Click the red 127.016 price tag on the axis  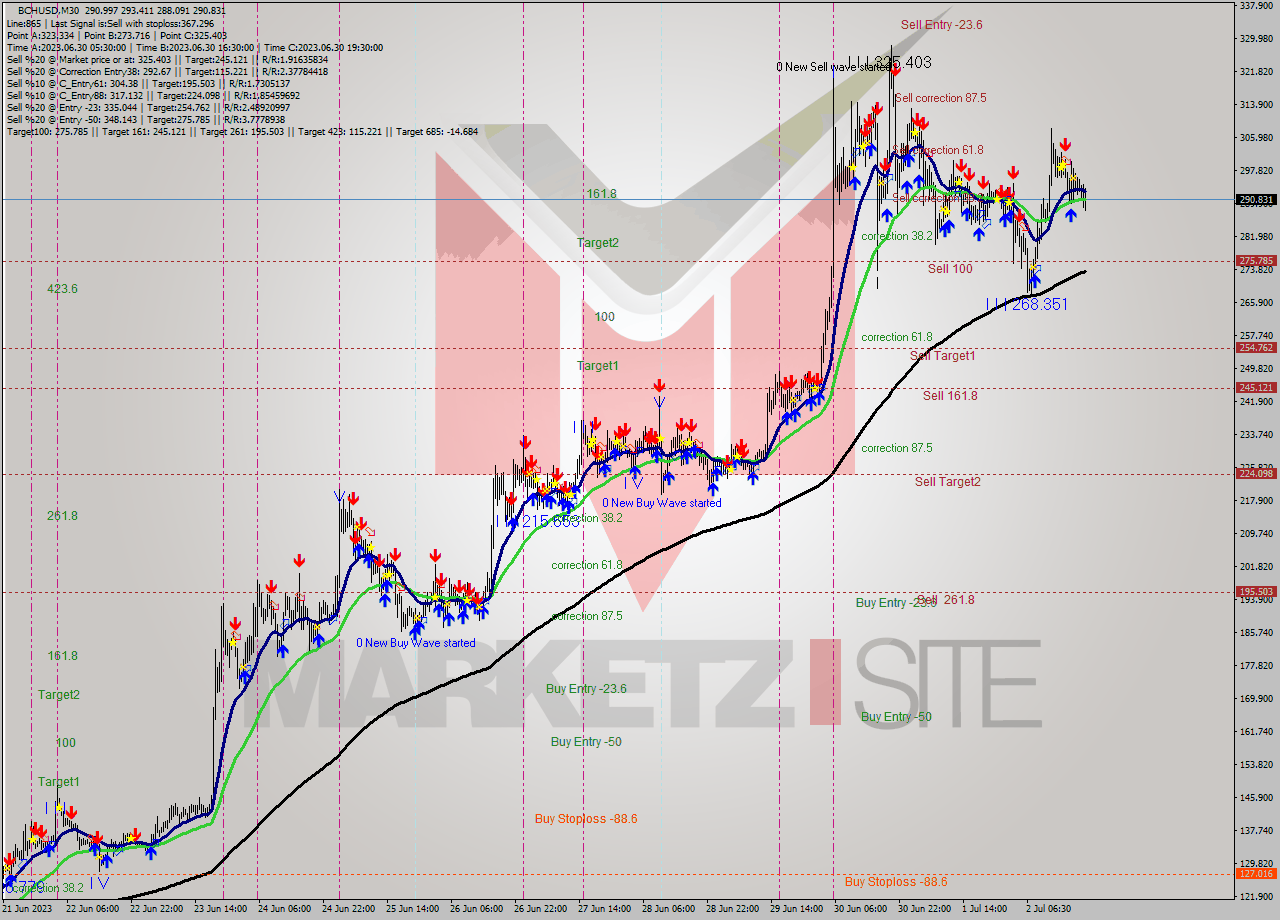point(1257,874)
